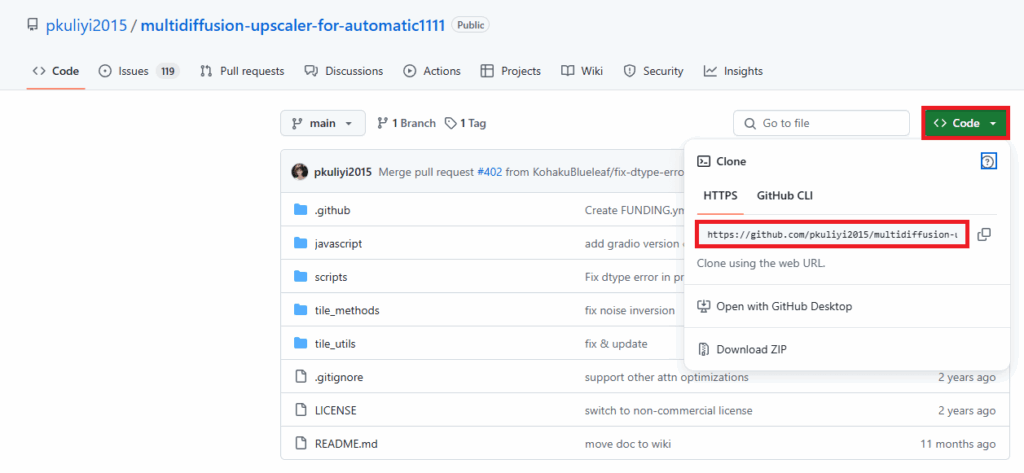Open the Insights tab
This screenshot has height=473, width=1024.
pos(733,71)
